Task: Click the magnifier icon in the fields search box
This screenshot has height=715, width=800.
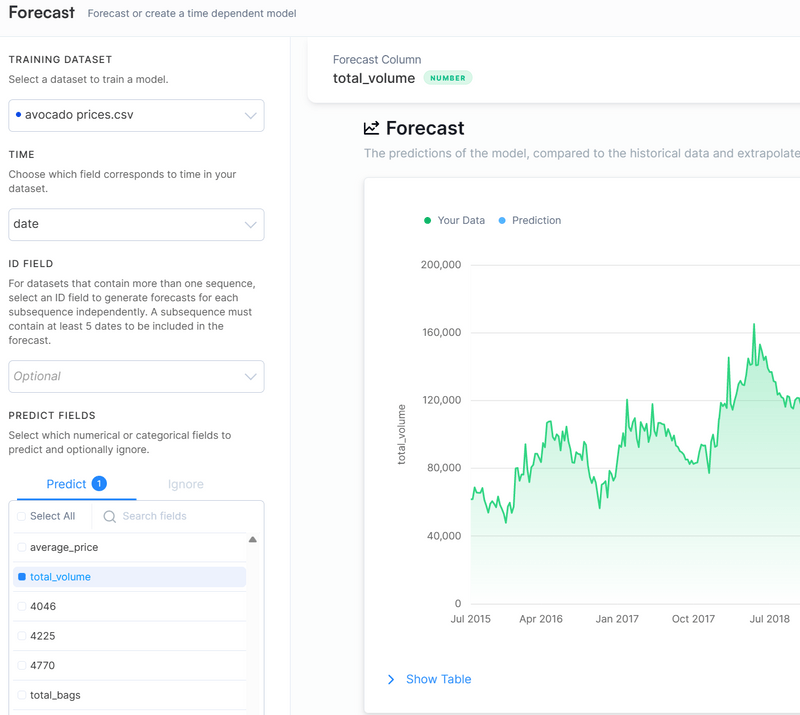Action: click(109, 516)
